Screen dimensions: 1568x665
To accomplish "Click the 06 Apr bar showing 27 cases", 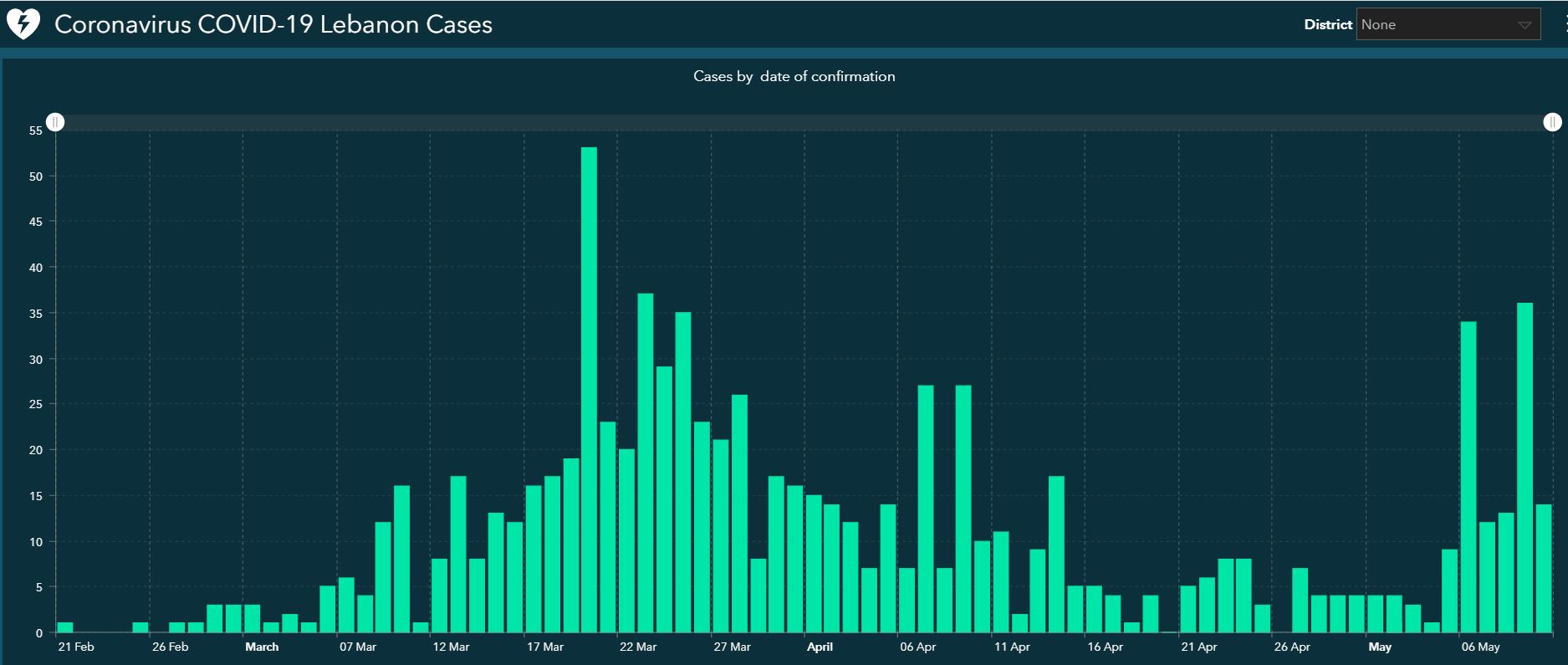I will [926, 509].
